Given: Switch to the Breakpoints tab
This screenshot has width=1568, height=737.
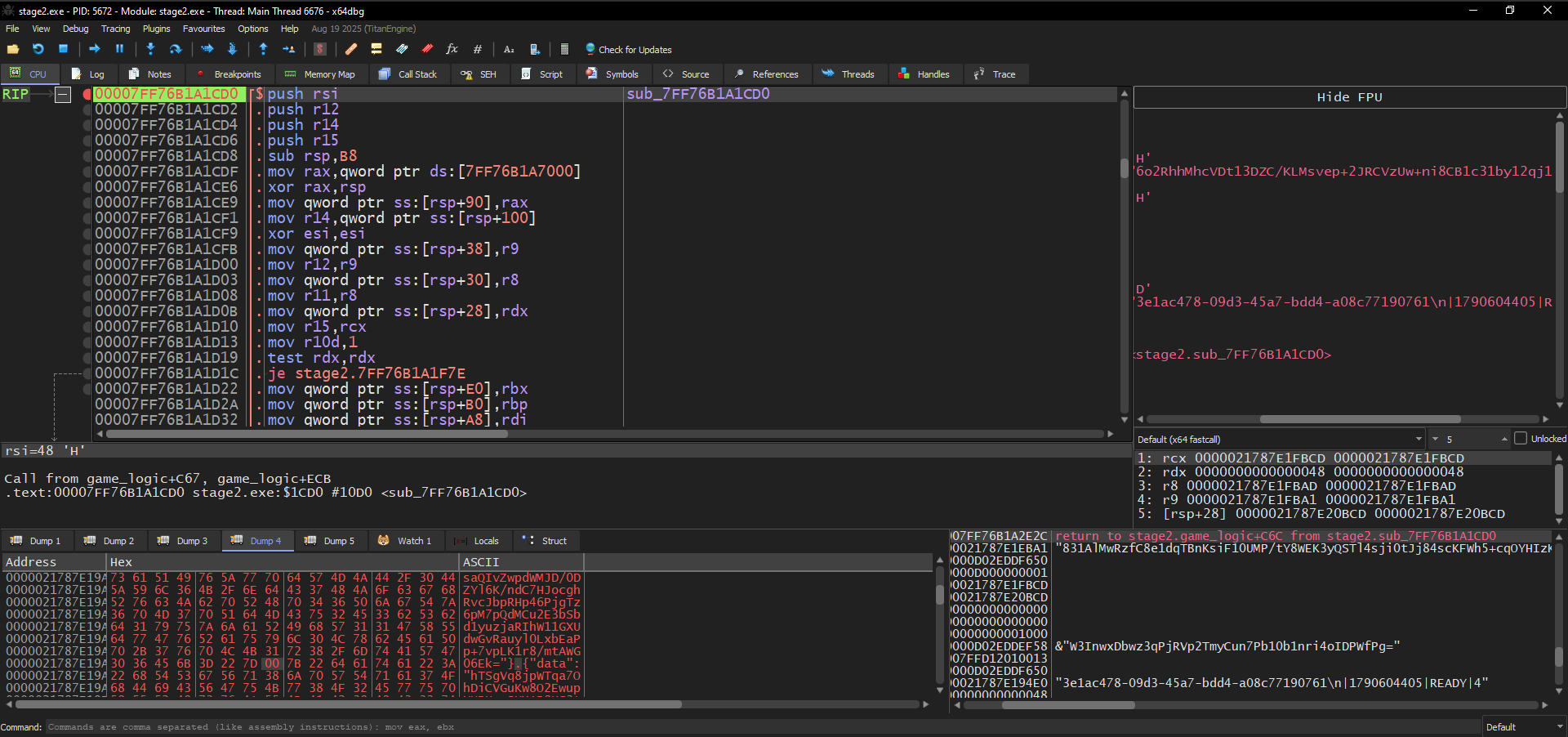Looking at the screenshot, I should pyautogui.click(x=229, y=74).
